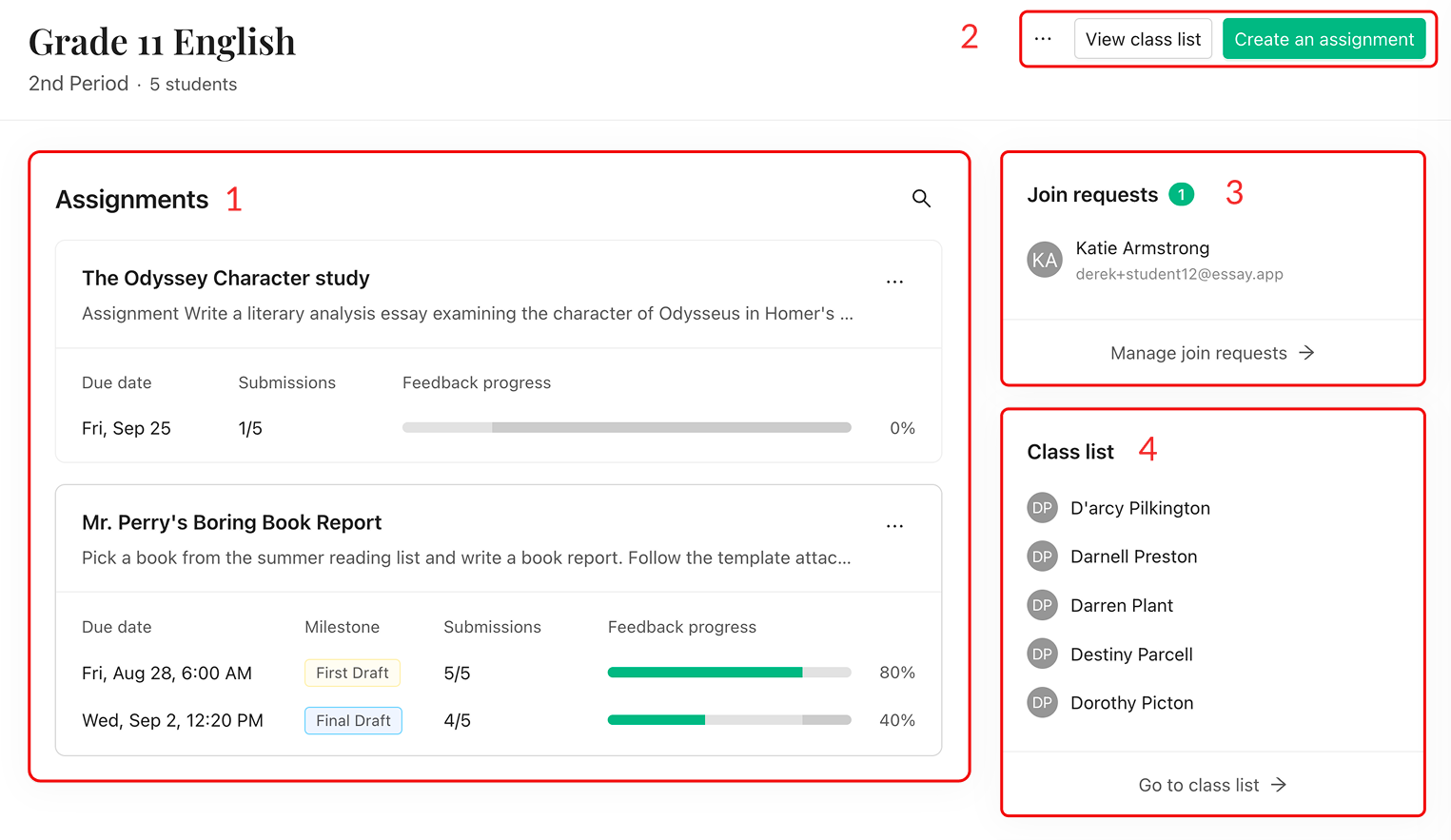Follow the Go to class list link

tap(1212, 785)
